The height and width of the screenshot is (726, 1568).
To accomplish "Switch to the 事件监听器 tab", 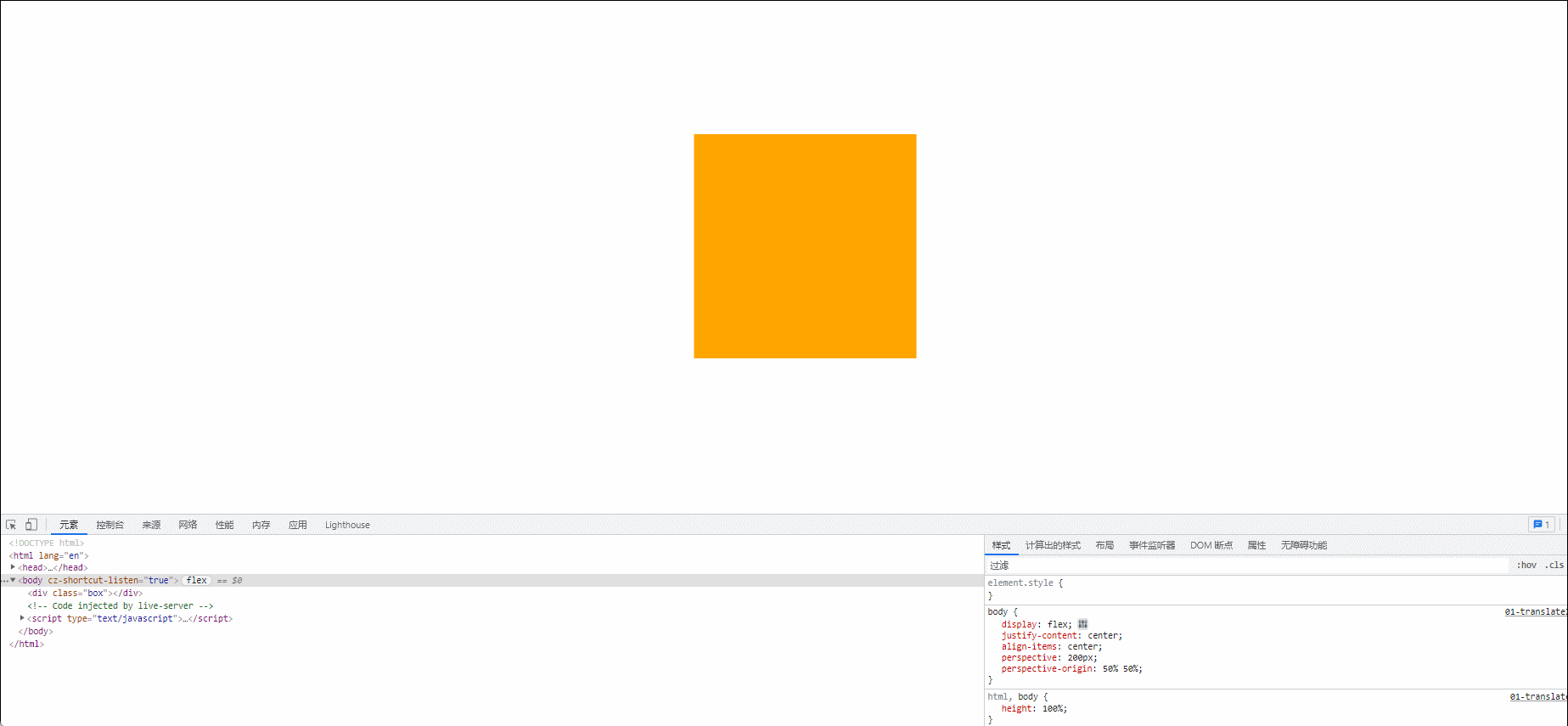I will (1152, 545).
